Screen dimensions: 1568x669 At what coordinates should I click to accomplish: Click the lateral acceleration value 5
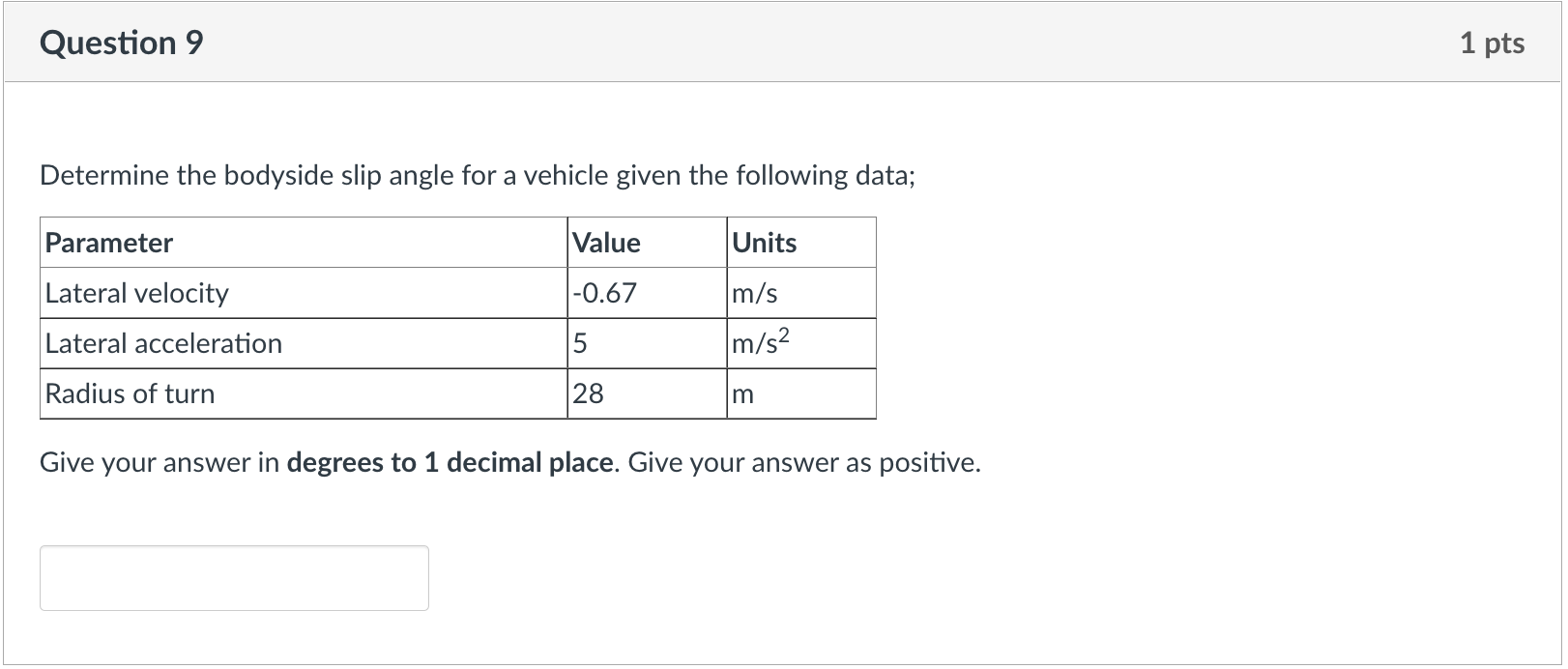pyautogui.click(x=647, y=343)
